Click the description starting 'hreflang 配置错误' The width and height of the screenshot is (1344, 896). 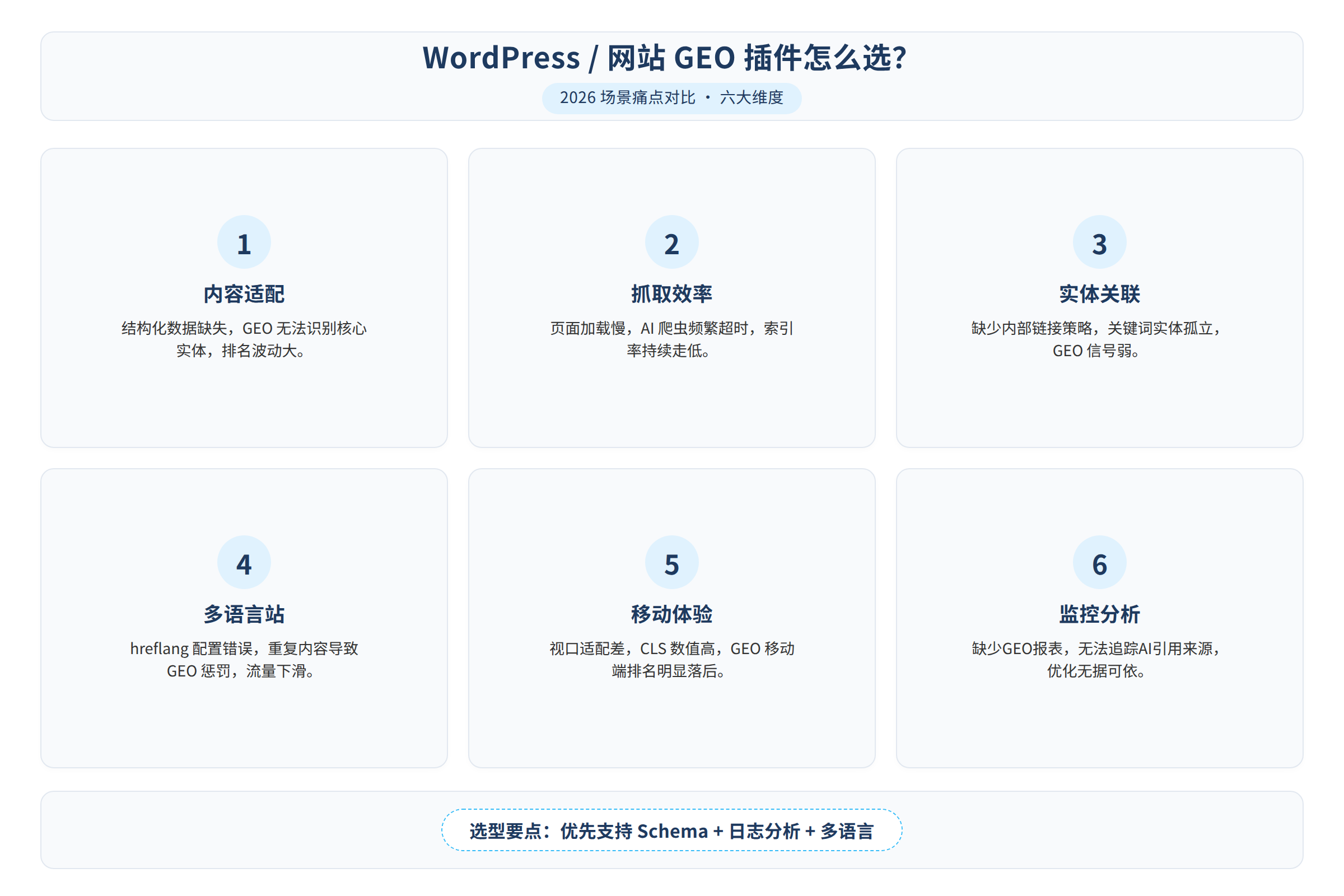coord(244,660)
